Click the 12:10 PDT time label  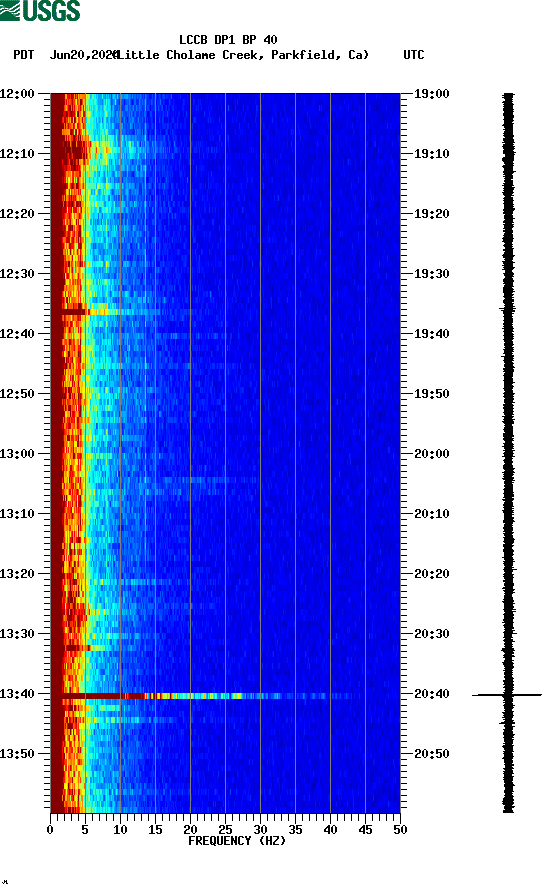click(x=17, y=153)
